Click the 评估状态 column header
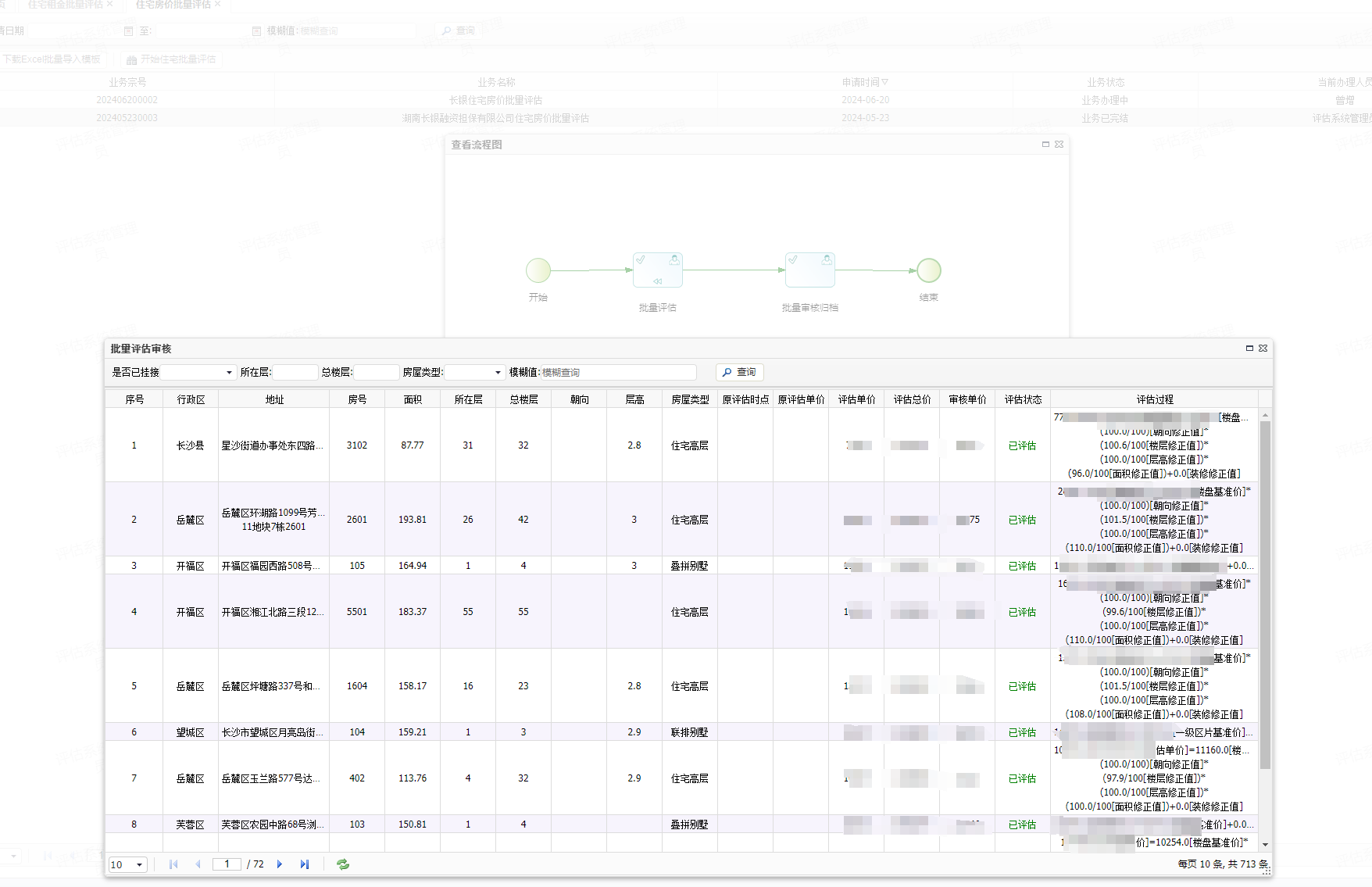The height and width of the screenshot is (887, 1372). (1023, 399)
